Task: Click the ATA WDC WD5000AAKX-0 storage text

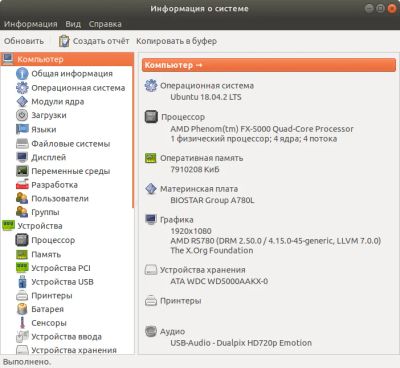Action: point(219,281)
